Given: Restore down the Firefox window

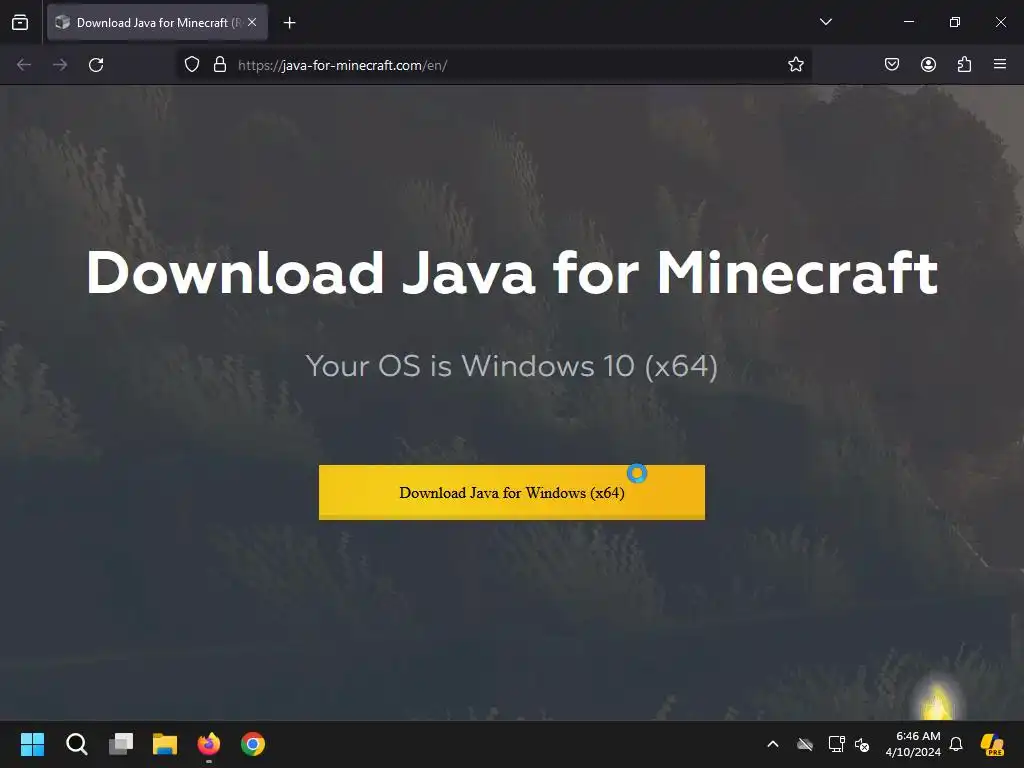Looking at the screenshot, I should pyautogui.click(x=955, y=22).
